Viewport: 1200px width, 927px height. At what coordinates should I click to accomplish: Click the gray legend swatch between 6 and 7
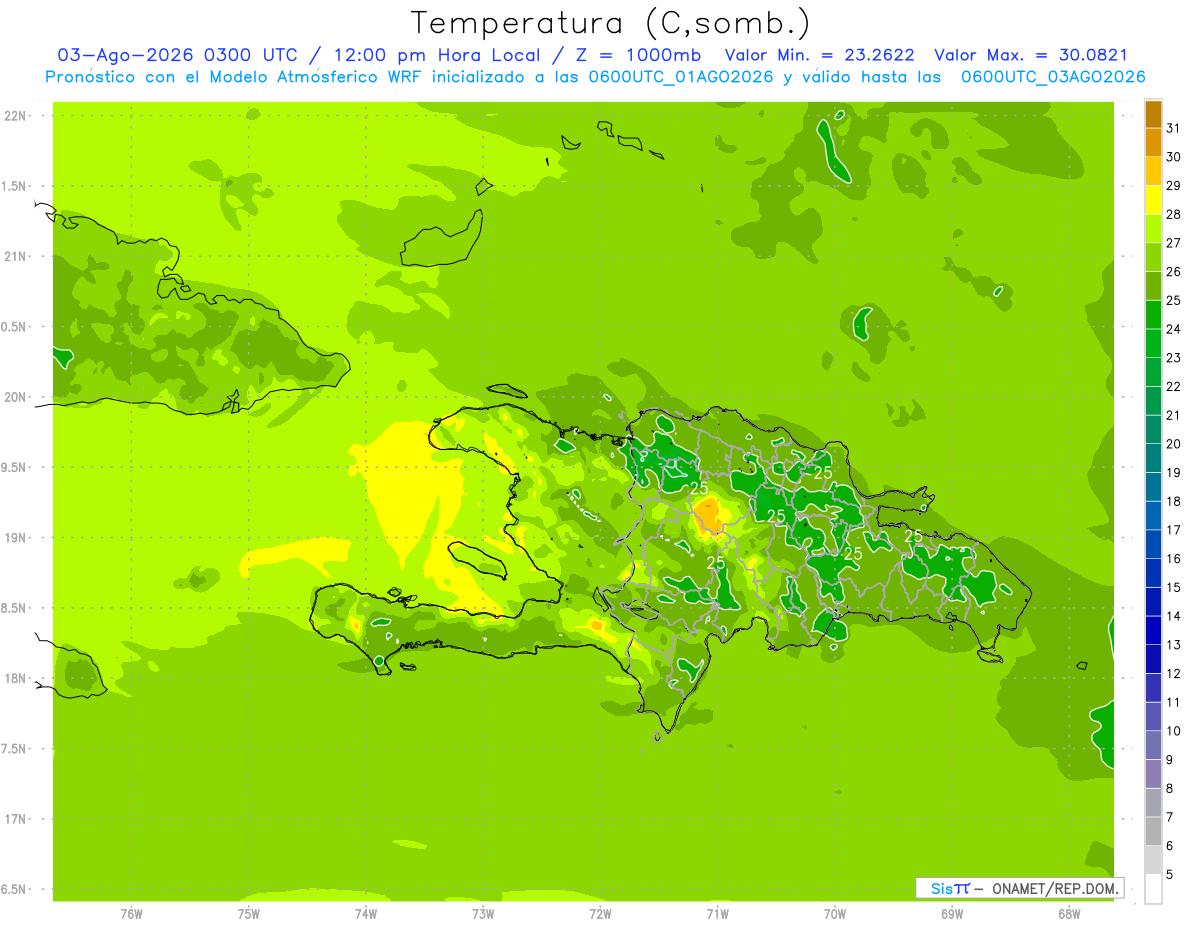(x=1153, y=831)
